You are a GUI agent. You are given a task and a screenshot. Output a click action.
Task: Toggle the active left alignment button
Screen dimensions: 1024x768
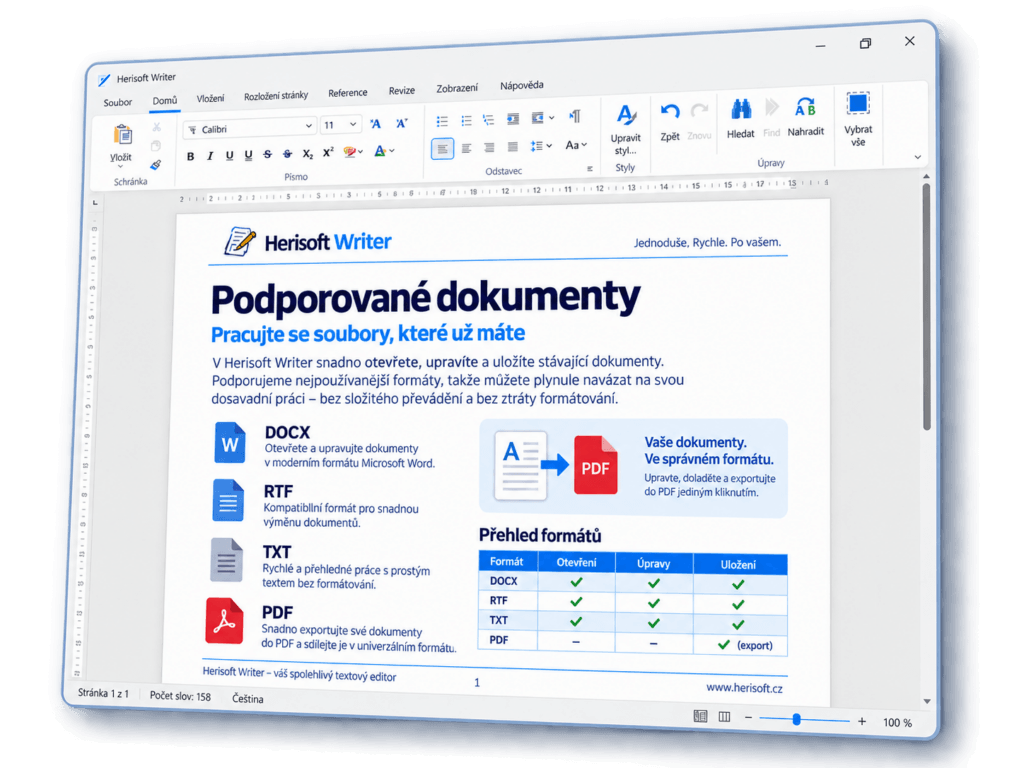[442, 149]
